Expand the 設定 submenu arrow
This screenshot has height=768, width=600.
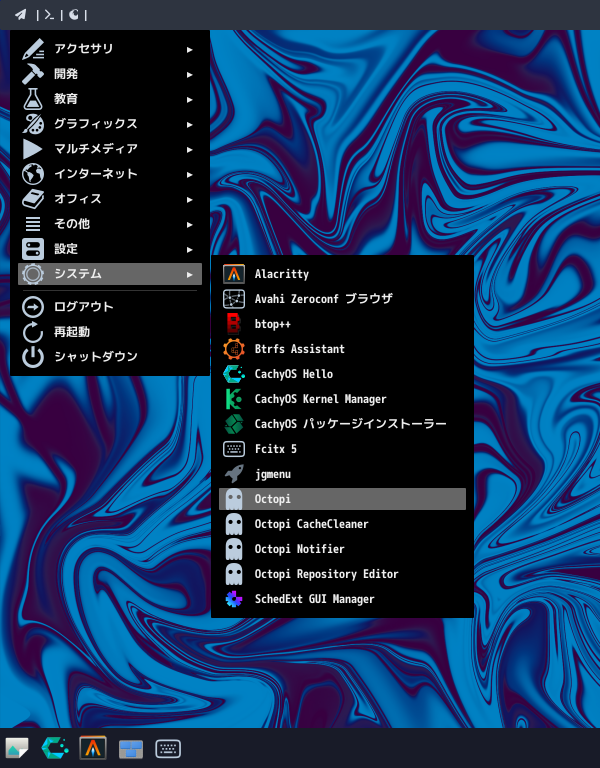pos(190,249)
